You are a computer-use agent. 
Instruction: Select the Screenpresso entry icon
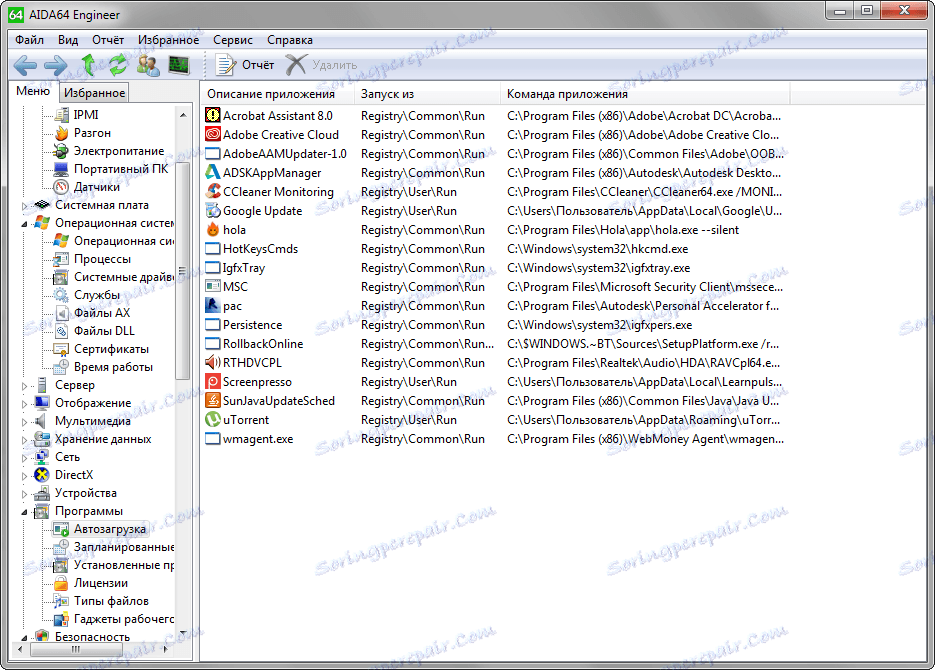tap(212, 381)
